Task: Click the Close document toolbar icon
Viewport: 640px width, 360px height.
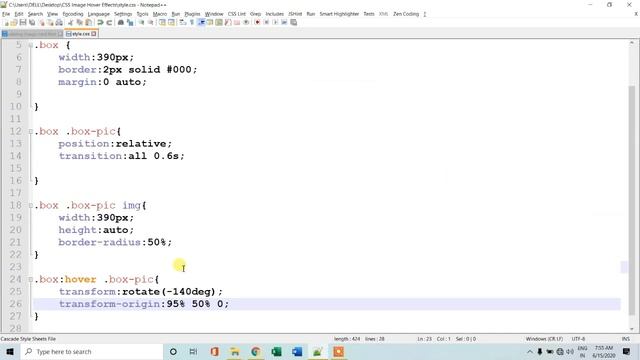Action: click(x=42, y=22)
